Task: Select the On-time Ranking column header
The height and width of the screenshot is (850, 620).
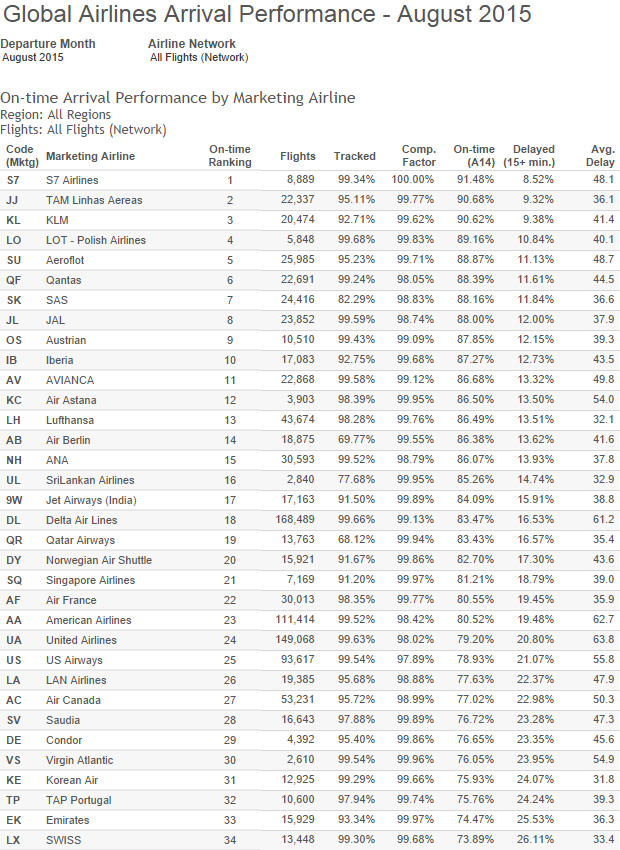Action: point(229,156)
